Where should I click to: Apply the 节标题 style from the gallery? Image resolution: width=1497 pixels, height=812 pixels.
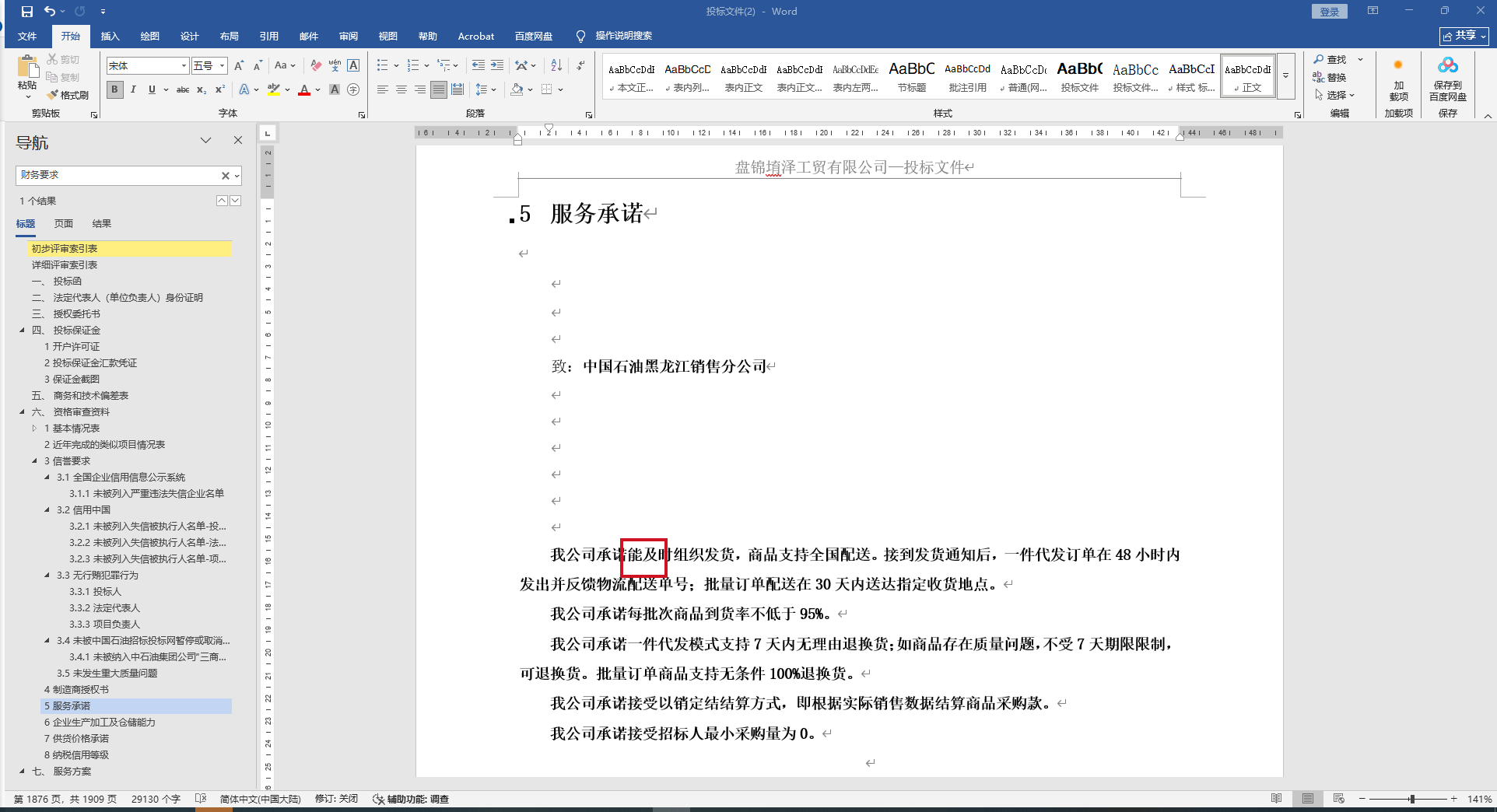912,76
